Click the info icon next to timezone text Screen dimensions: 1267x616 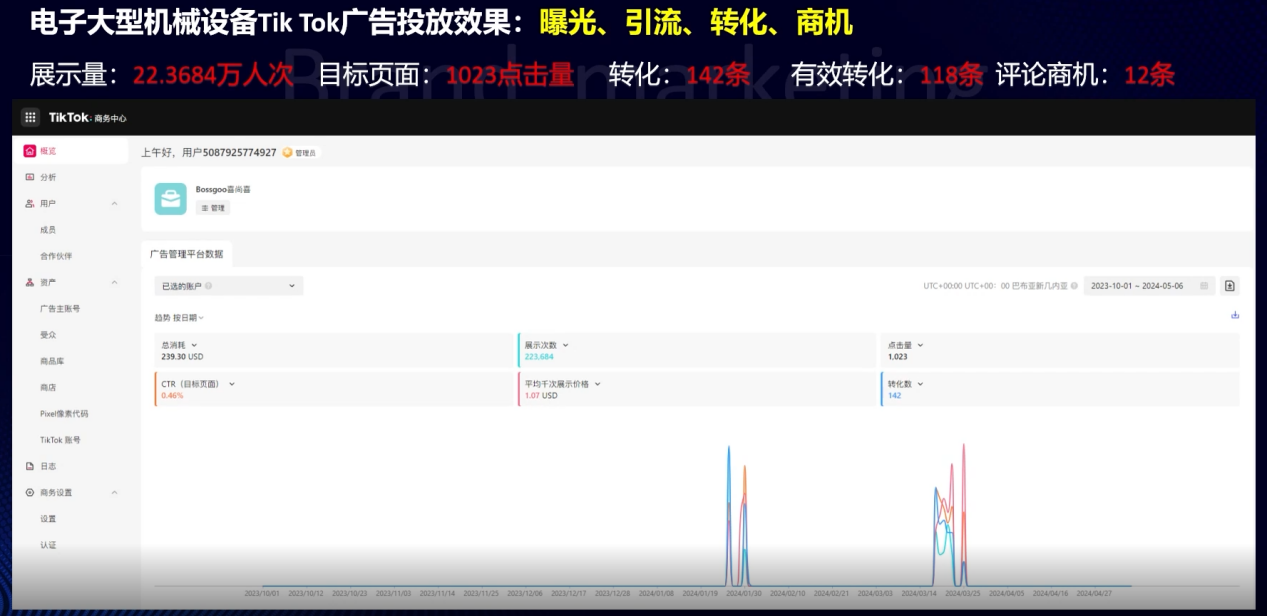pos(1074,286)
